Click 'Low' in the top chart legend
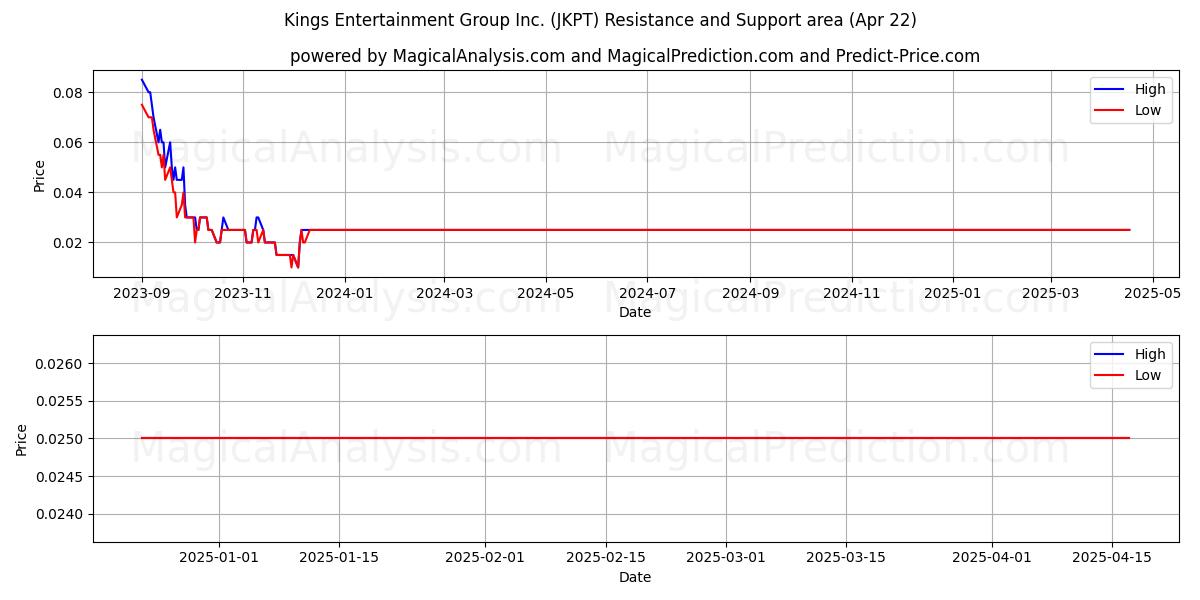 pyautogui.click(x=1148, y=111)
